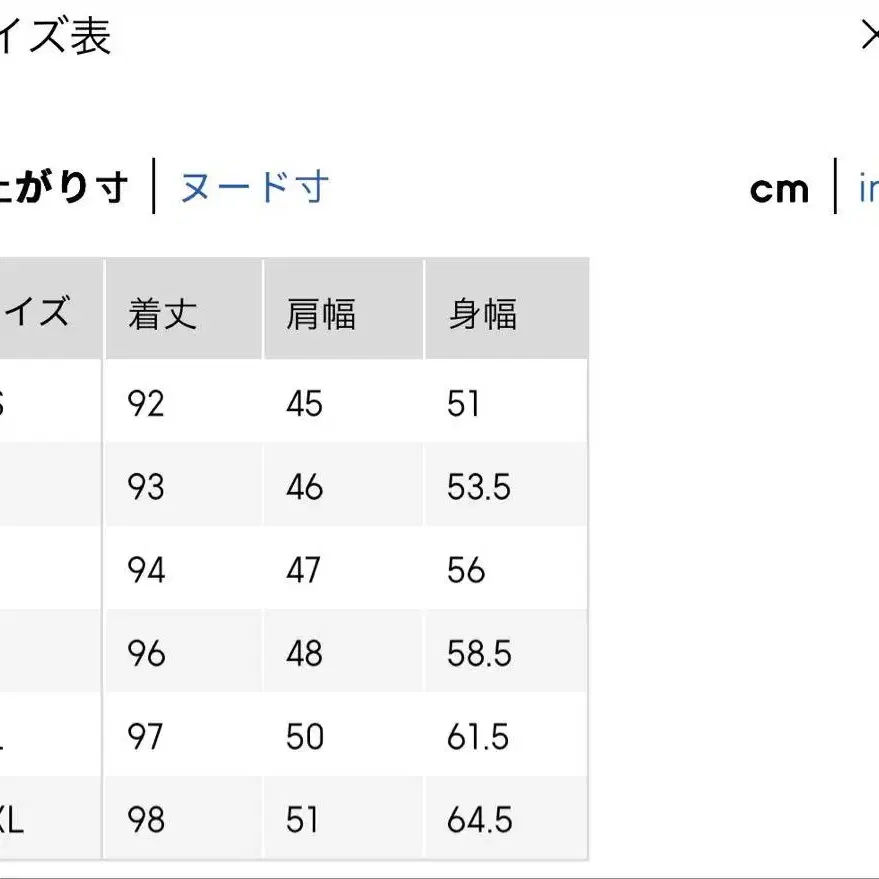Select the 51 shoulder width for XXL
Screen dimensions: 879x879
pos(303,820)
